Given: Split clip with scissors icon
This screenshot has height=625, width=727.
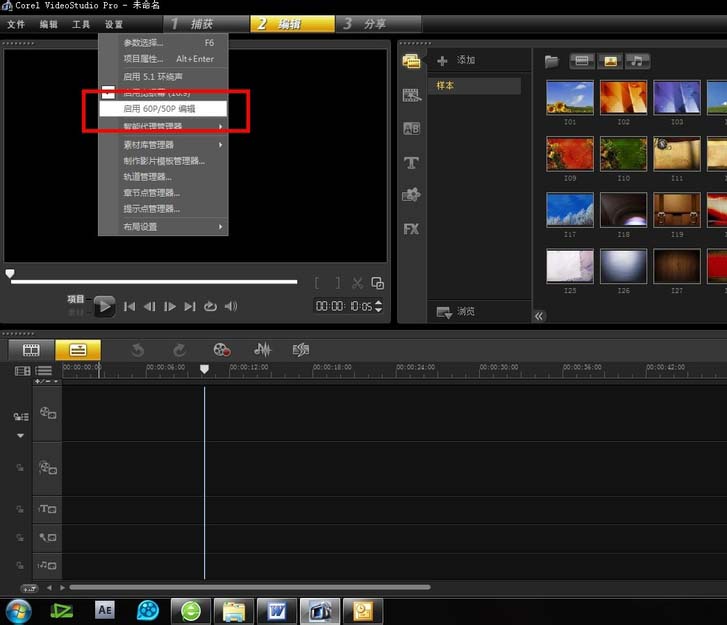Looking at the screenshot, I should coord(357,283).
